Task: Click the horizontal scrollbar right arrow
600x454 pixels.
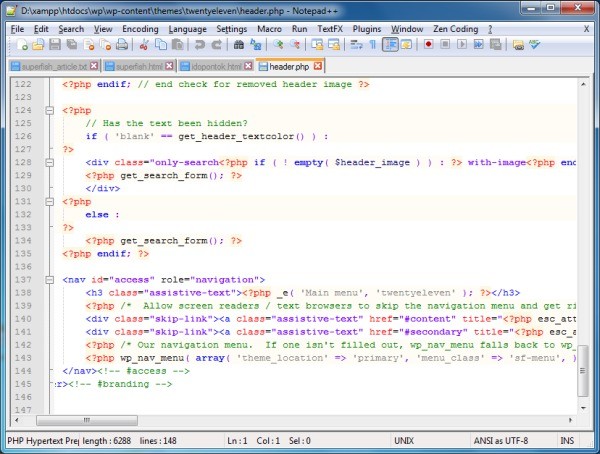Action: point(571,420)
